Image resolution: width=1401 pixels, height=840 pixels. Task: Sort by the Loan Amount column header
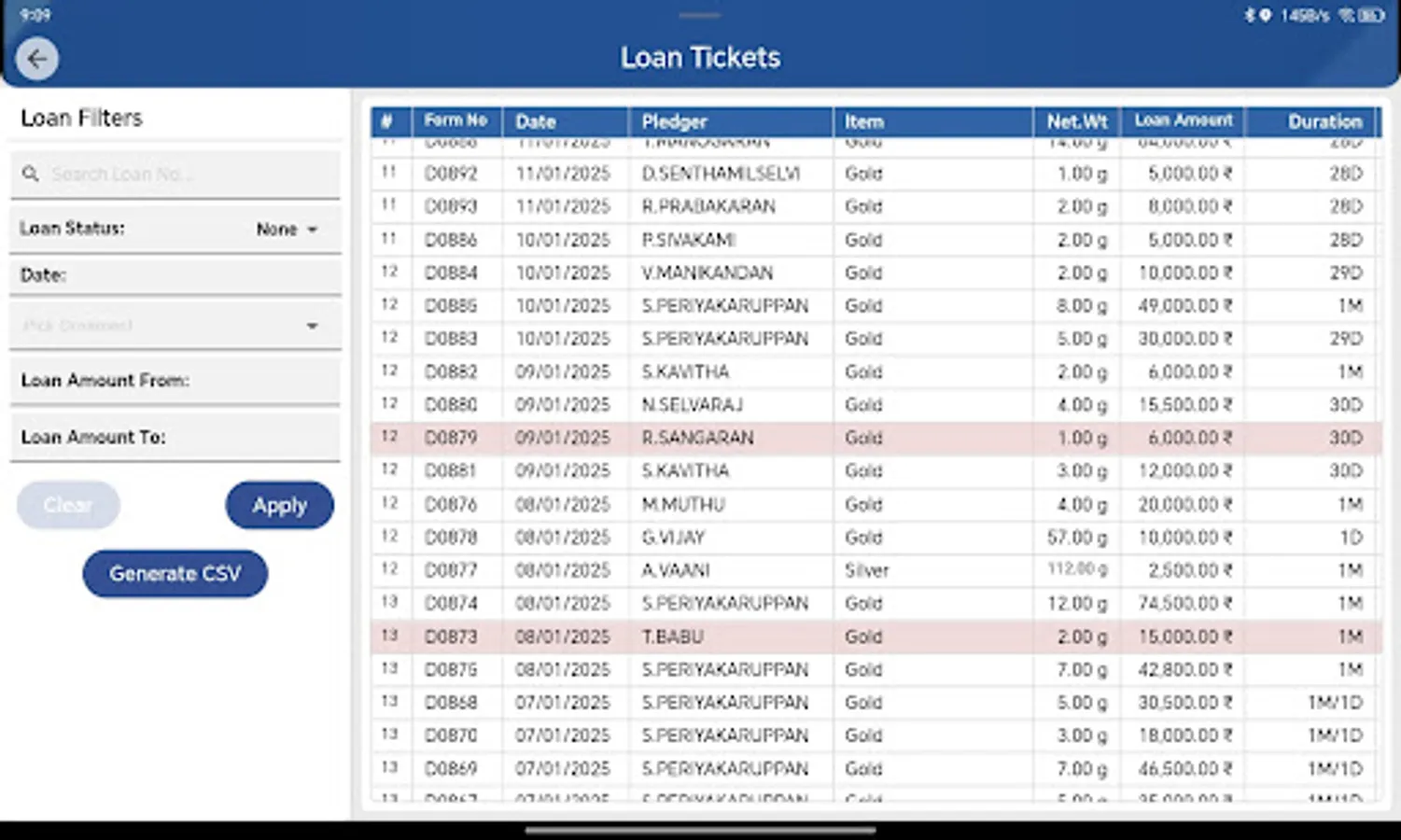pos(1183,119)
